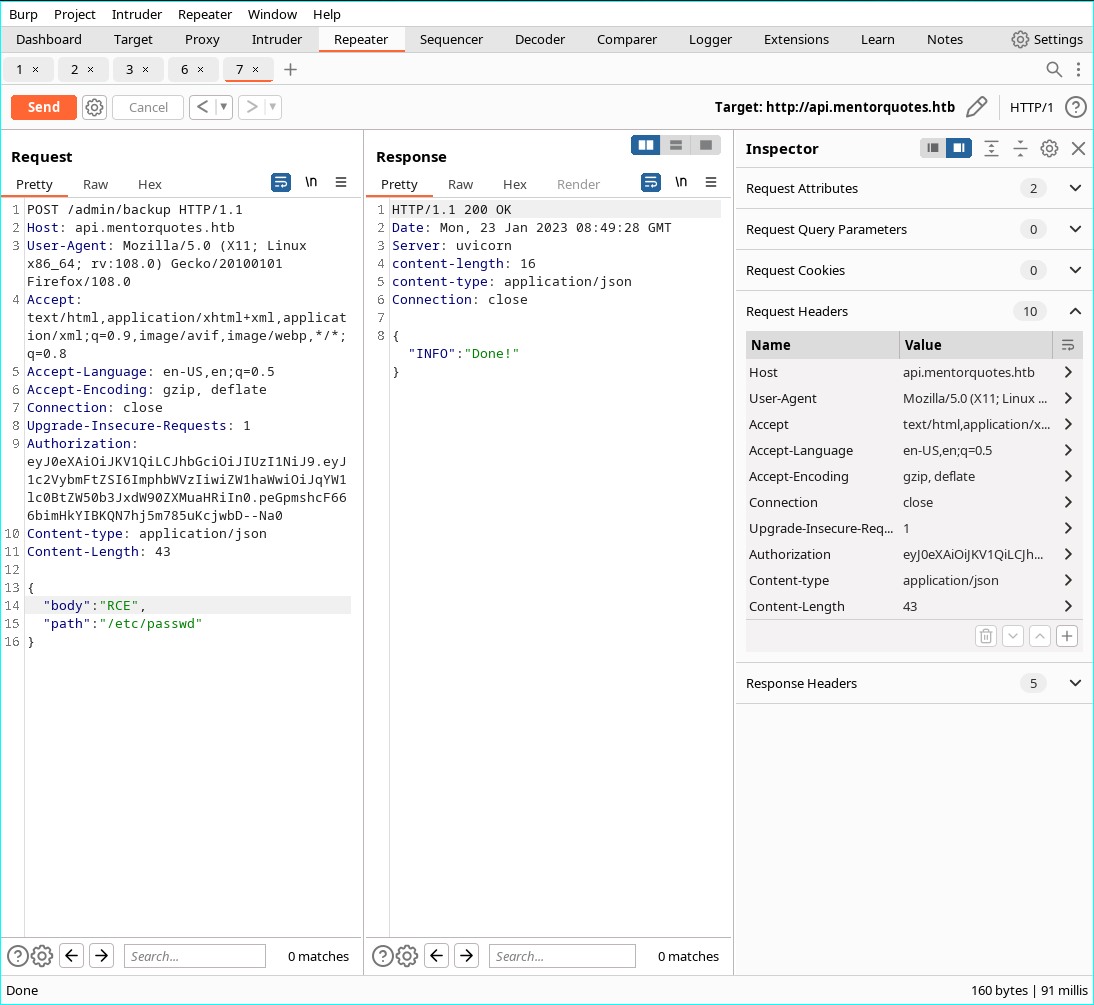The image size is (1094, 1005).
Task: Open history forward dropdown arrow
Action: click(273, 107)
